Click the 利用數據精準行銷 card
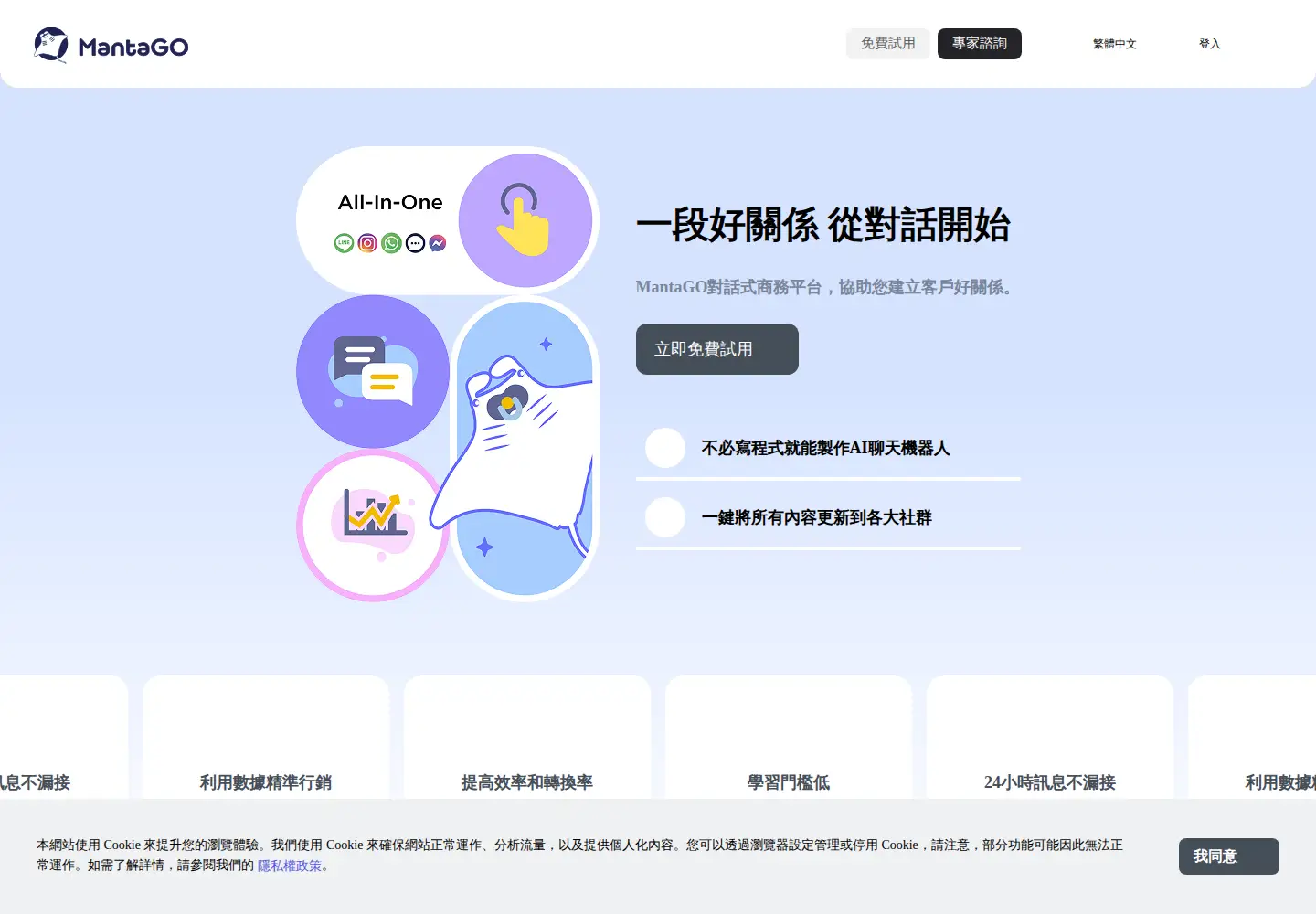The width and height of the screenshot is (1316, 914). (x=266, y=739)
